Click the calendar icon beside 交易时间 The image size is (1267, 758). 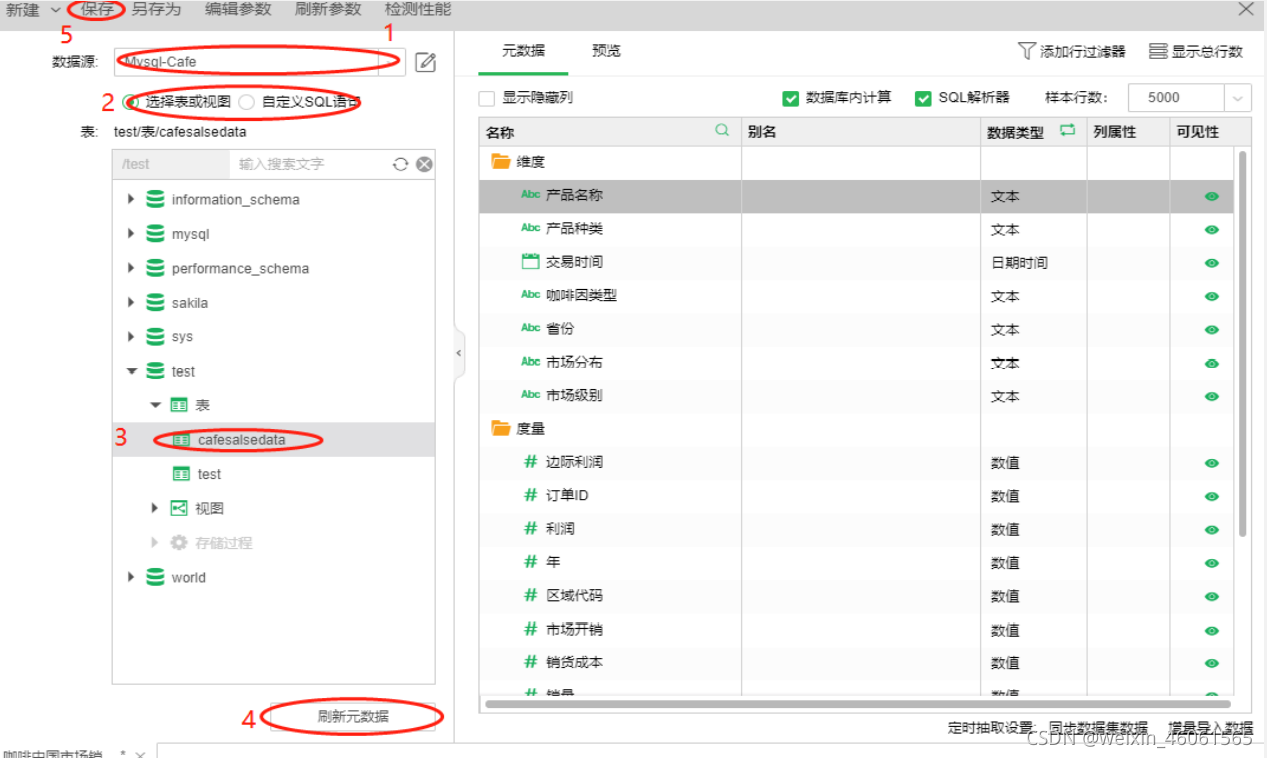click(531, 262)
